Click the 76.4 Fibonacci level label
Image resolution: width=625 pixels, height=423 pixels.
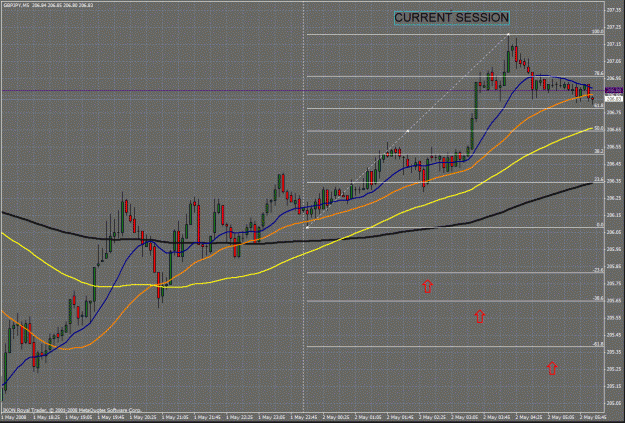pos(599,73)
